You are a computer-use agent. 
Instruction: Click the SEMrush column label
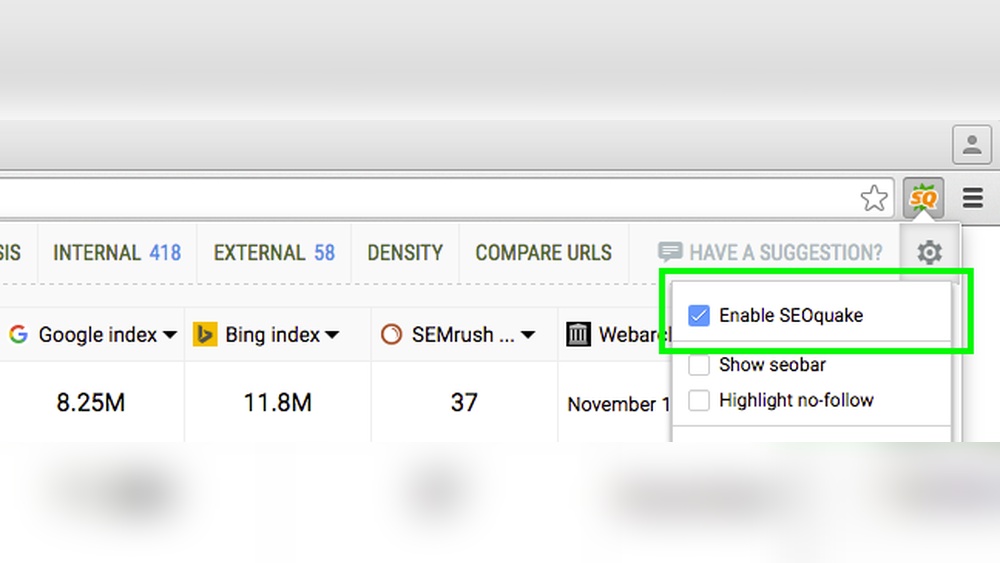pos(462,335)
